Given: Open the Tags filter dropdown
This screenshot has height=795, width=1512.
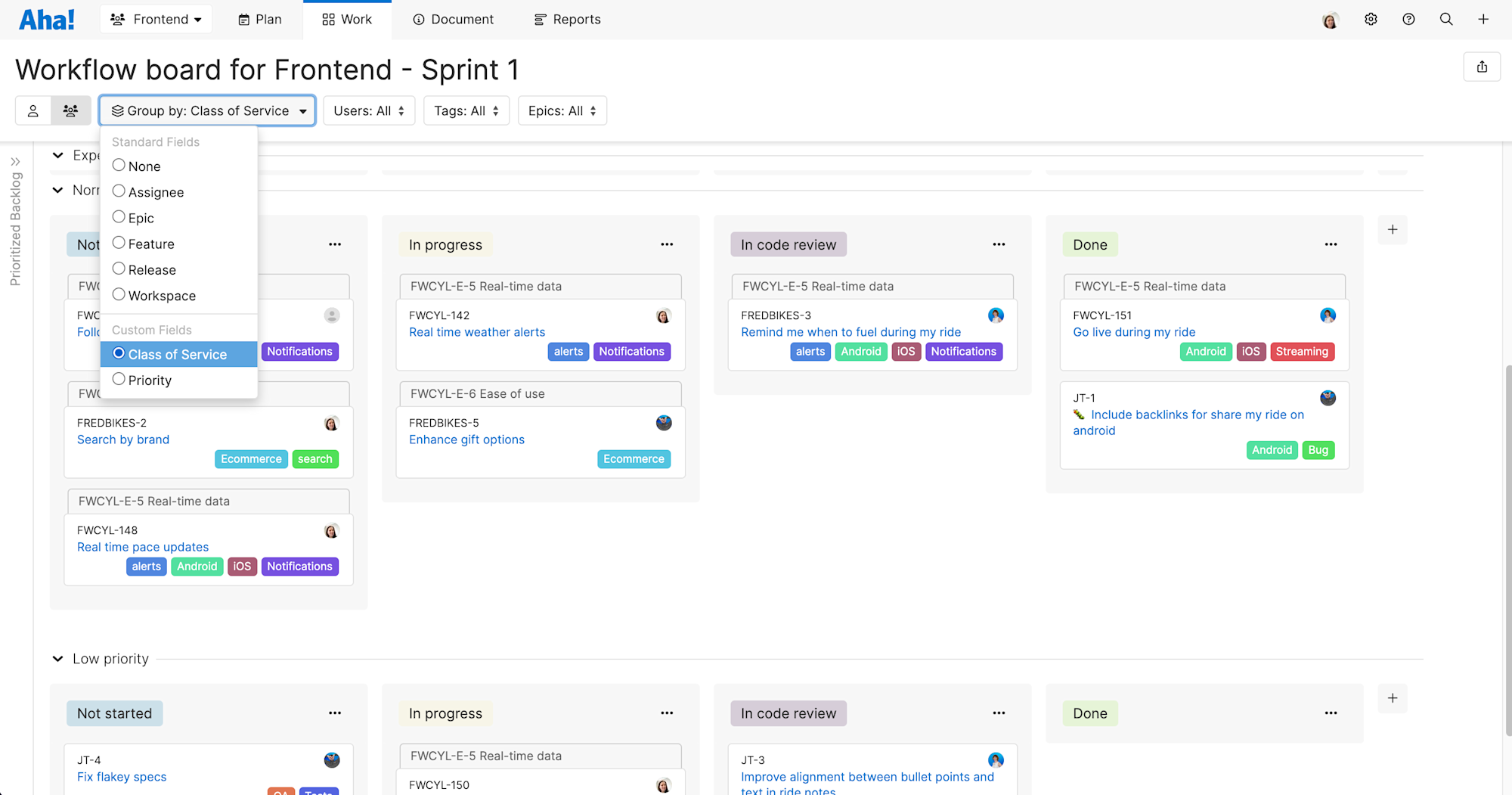Looking at the screenshot, I should 466,110.
